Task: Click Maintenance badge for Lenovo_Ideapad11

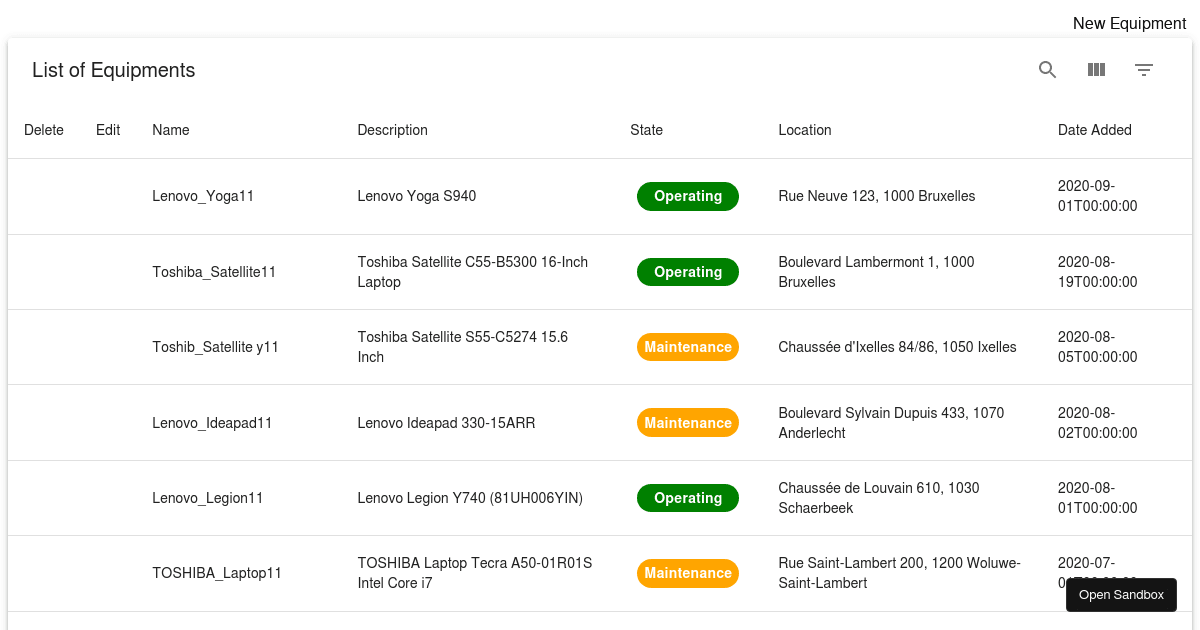Action: click(x=687, y=423)
